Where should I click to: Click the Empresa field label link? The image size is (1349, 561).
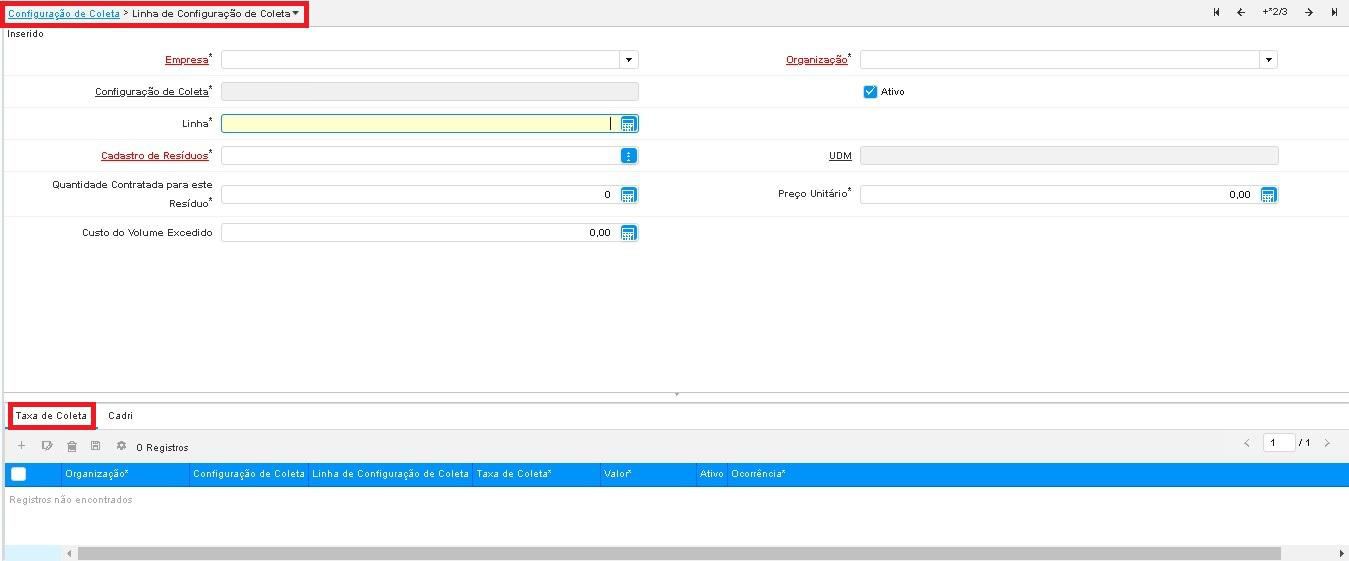186,60
